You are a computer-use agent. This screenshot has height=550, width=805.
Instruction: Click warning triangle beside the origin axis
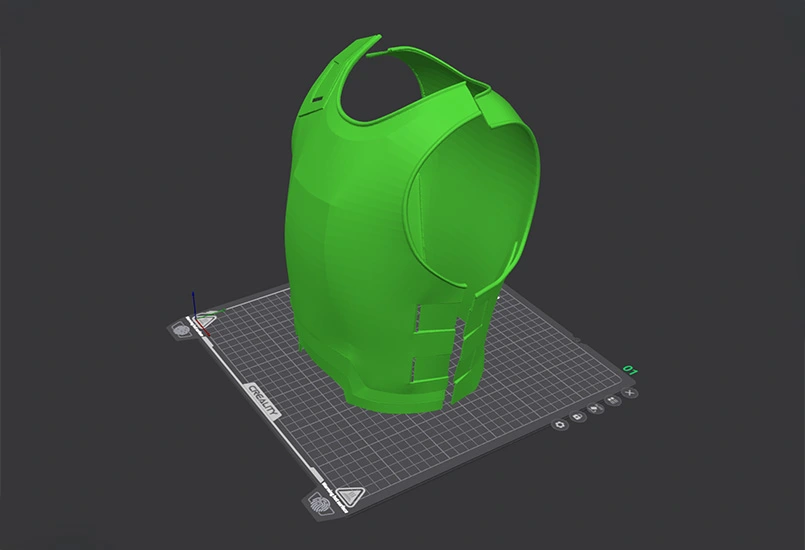207,319
